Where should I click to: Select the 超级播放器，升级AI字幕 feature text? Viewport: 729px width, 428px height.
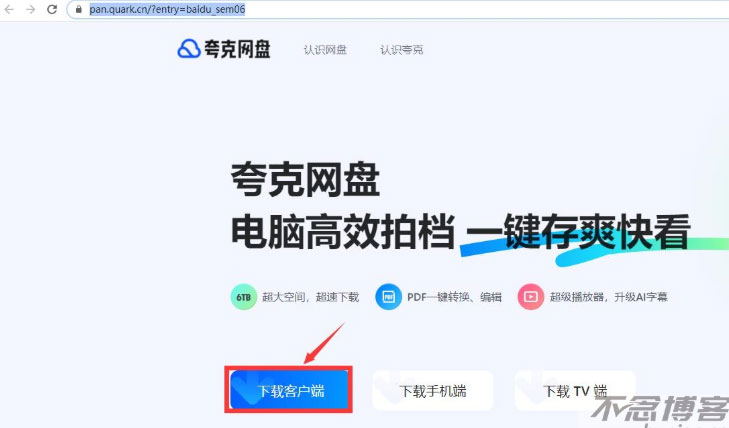coord(609,297)
